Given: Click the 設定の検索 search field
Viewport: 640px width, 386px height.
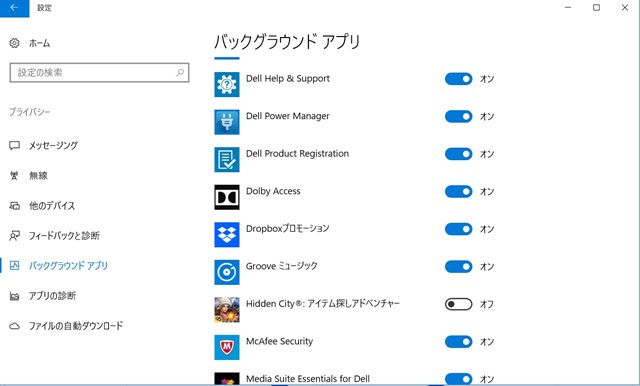Looking at the screenshot, I should pyautogui.click(x=99, y=73).
